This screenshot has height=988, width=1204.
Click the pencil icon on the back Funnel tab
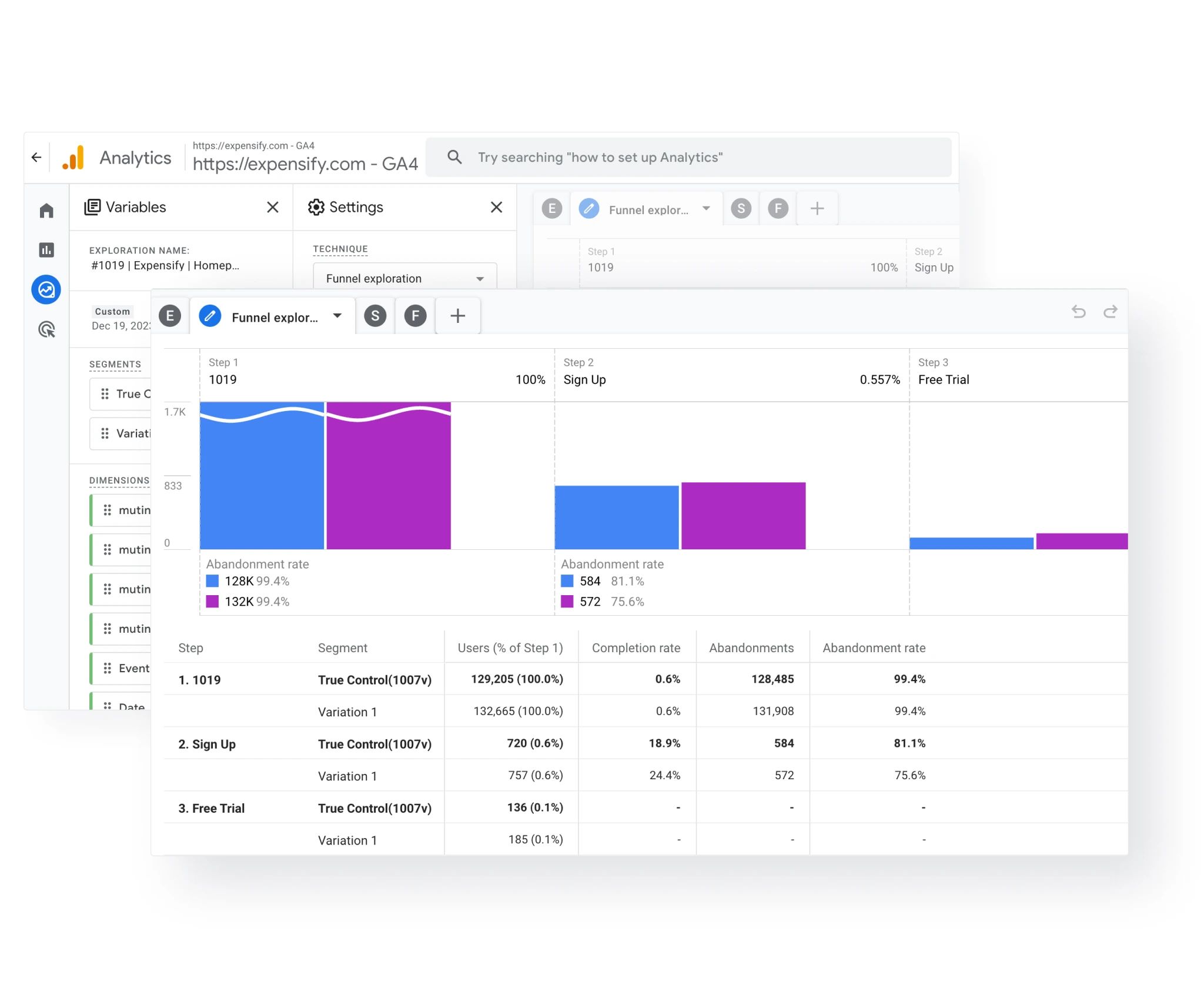pyautogui.click(x=589, y=208)
